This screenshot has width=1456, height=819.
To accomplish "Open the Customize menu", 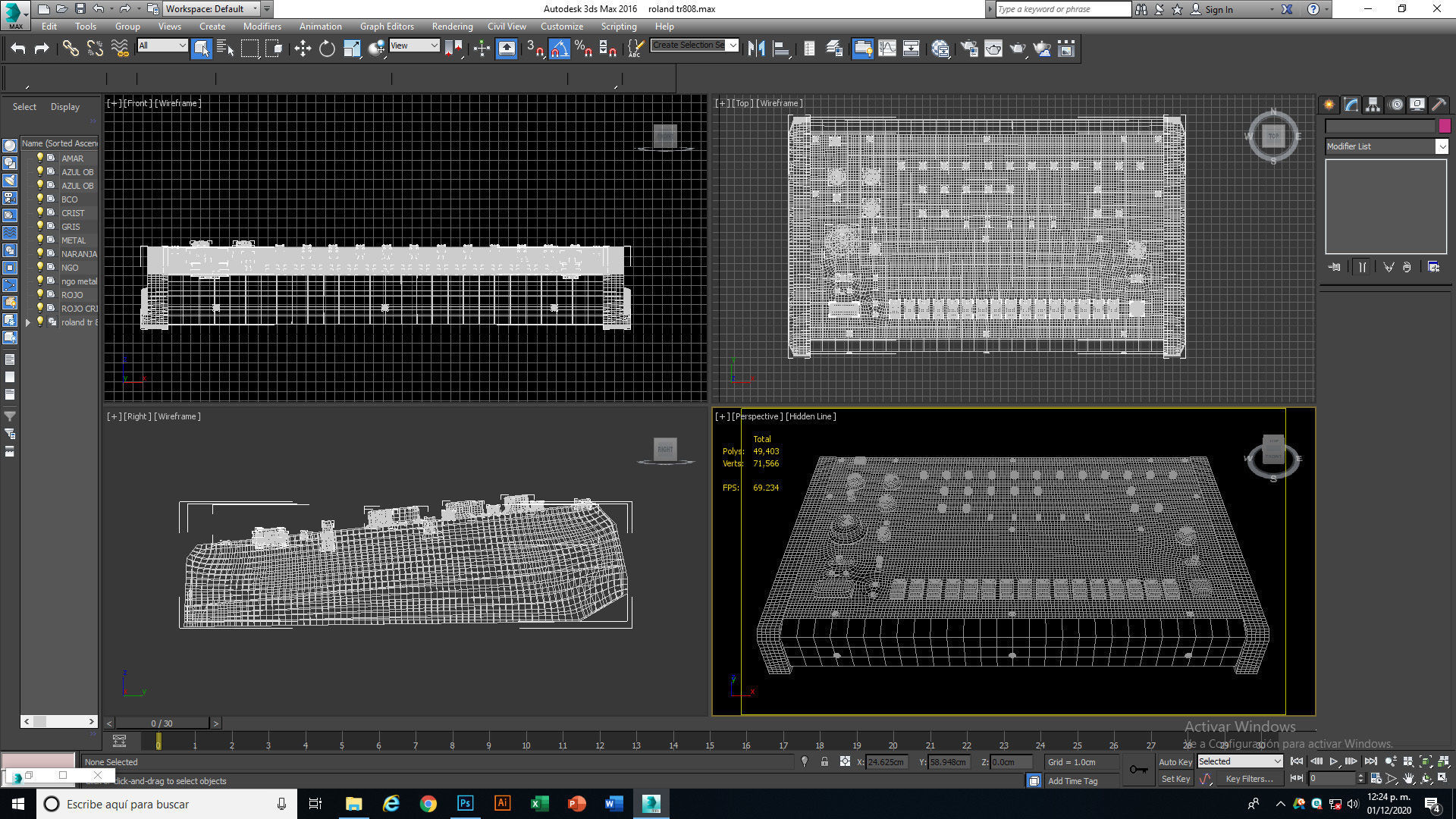I will 562,27.
